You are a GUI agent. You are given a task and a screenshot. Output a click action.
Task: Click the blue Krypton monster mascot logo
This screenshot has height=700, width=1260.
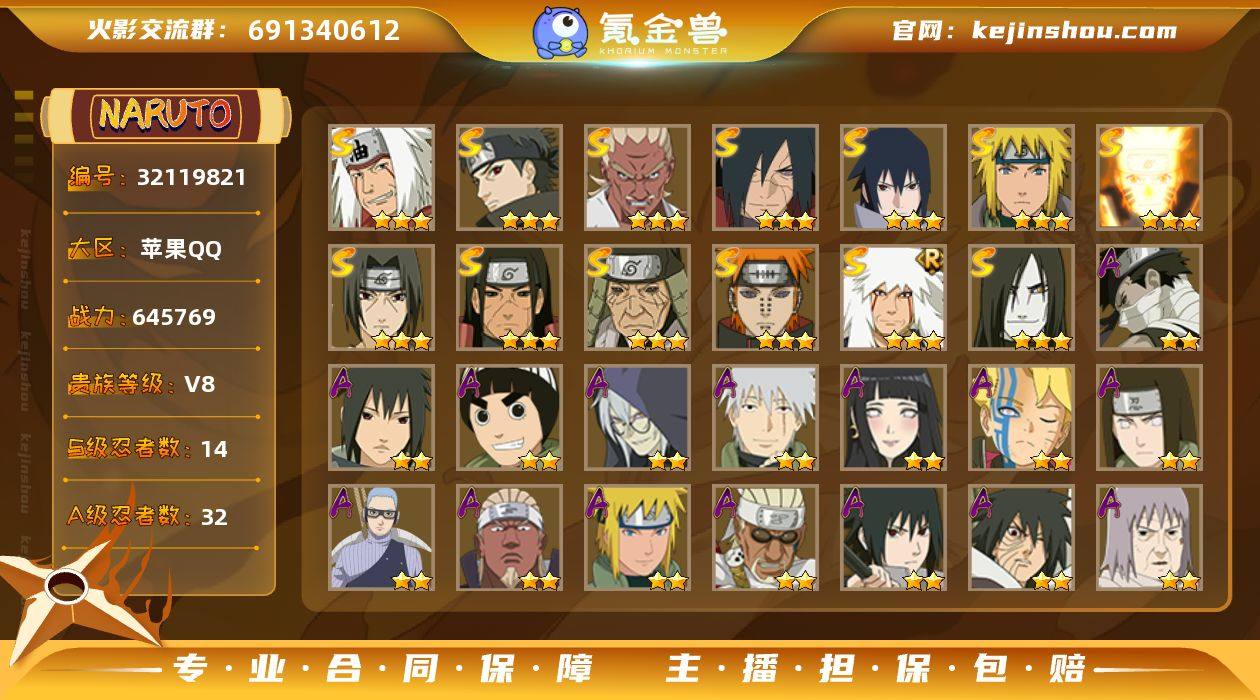tap(560, 32)
